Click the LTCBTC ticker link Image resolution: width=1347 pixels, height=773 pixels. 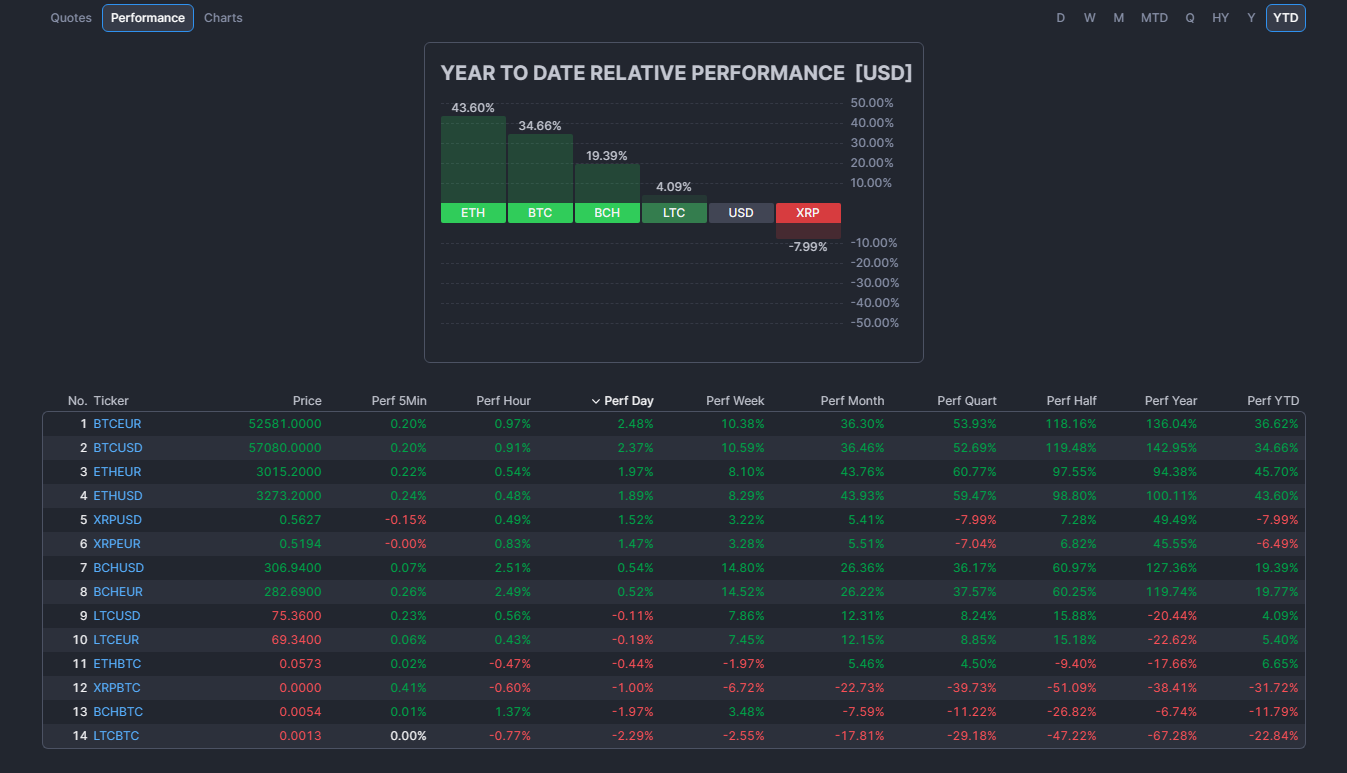[x=116, y=736]
